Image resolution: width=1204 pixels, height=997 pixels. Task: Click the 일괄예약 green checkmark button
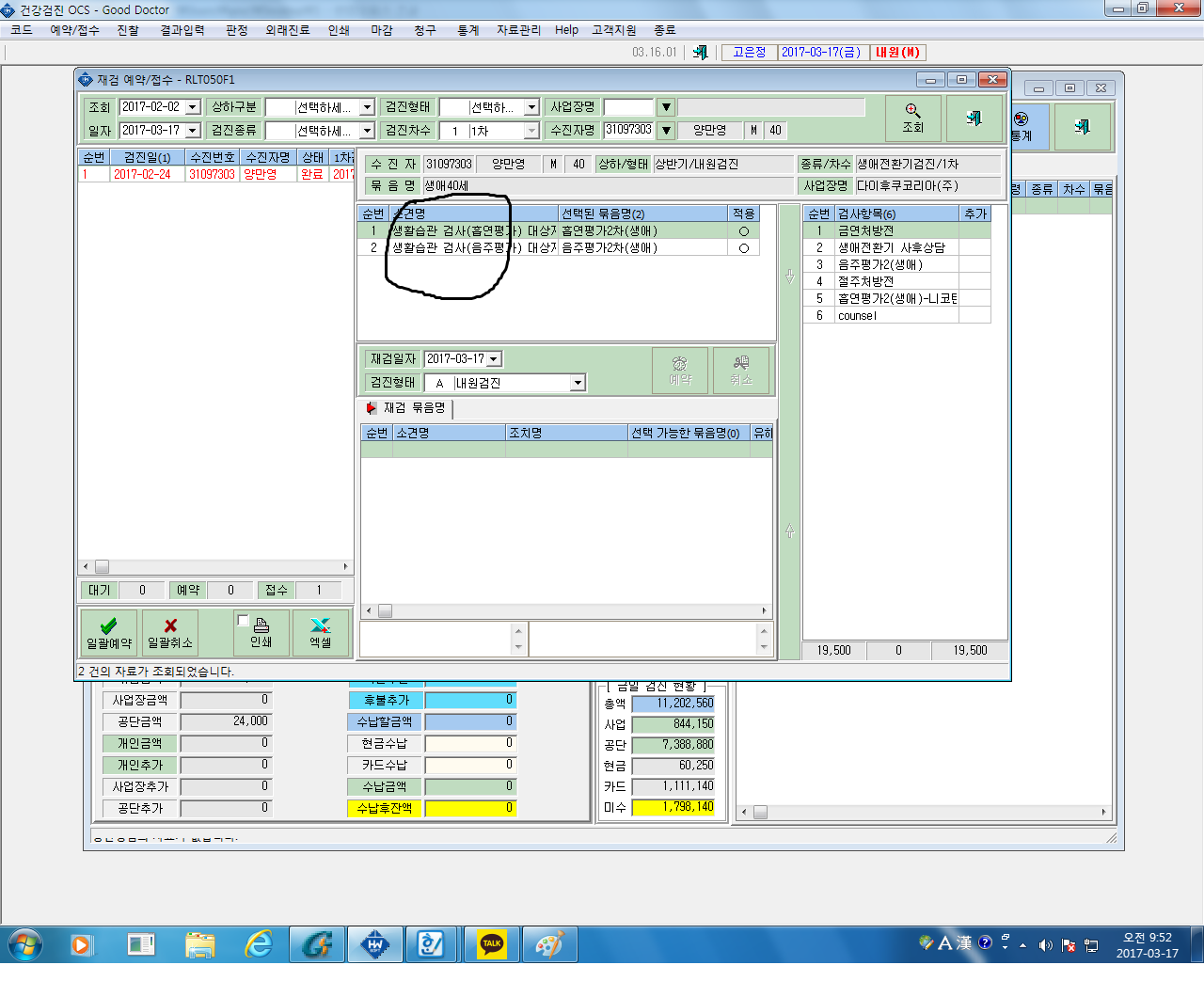click(109, 632)
